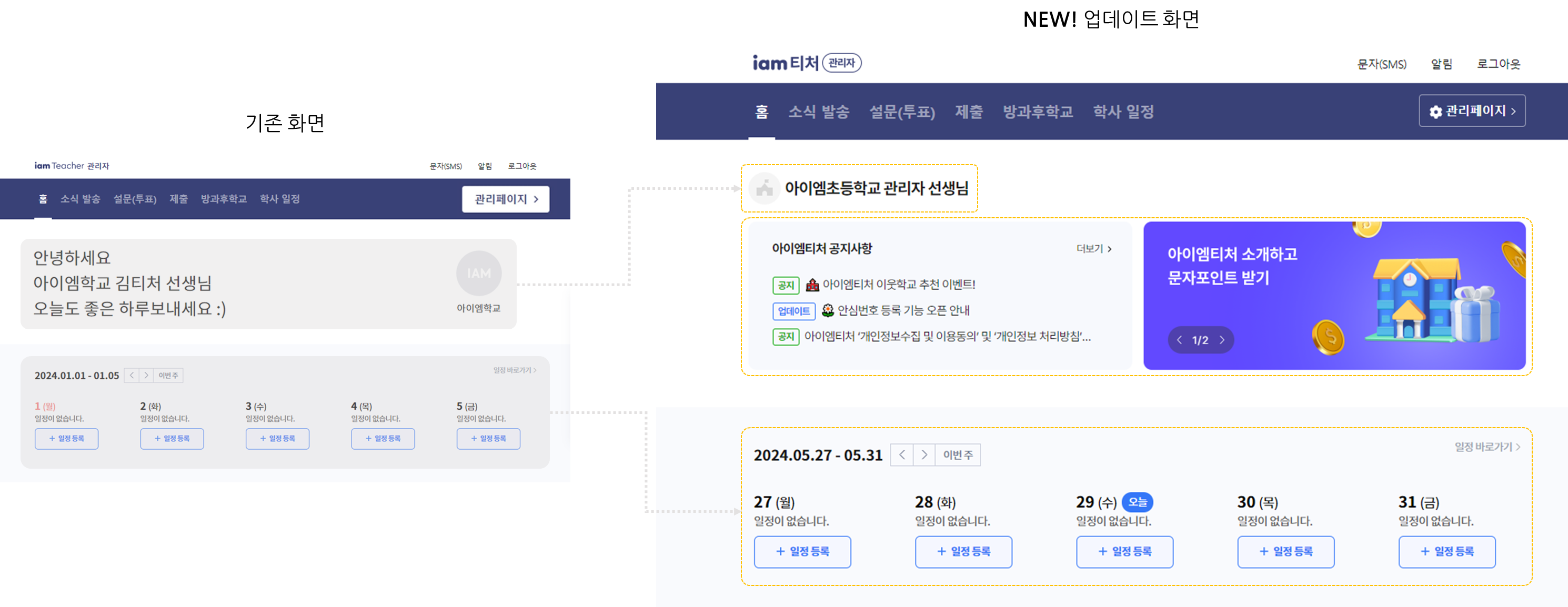1568x607 pixels.
Task: Expand 더보기 for 아이엠티처 공지사항
Action: (1094, 249)
